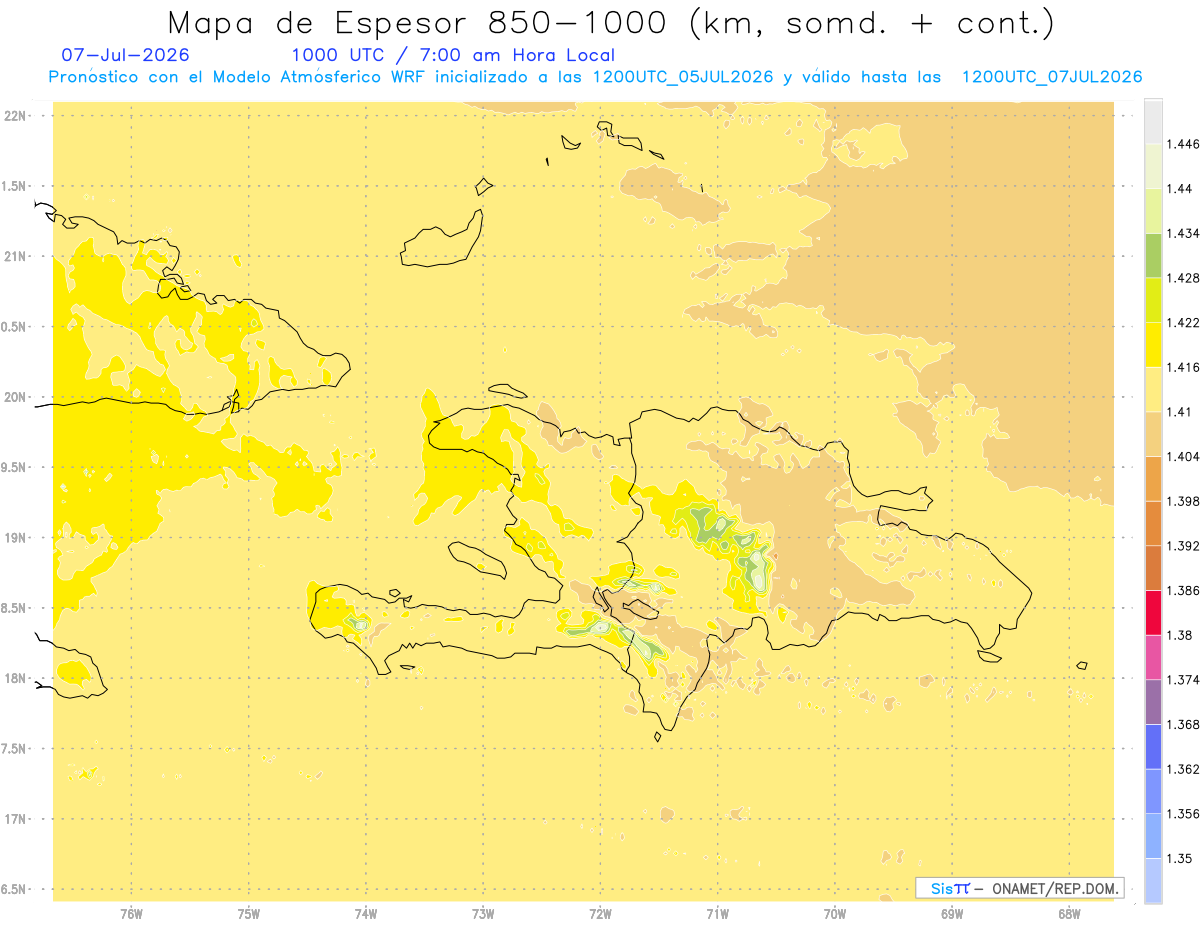Click the '1.374' legend value

click(1183, 680)
